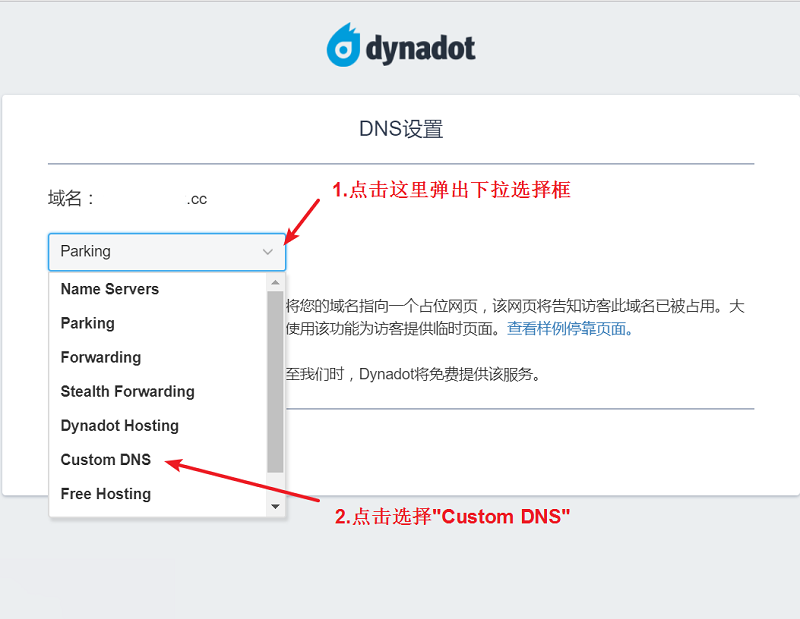Click the DNS设置 page heading
800x619 pixels.
point(400,128)
